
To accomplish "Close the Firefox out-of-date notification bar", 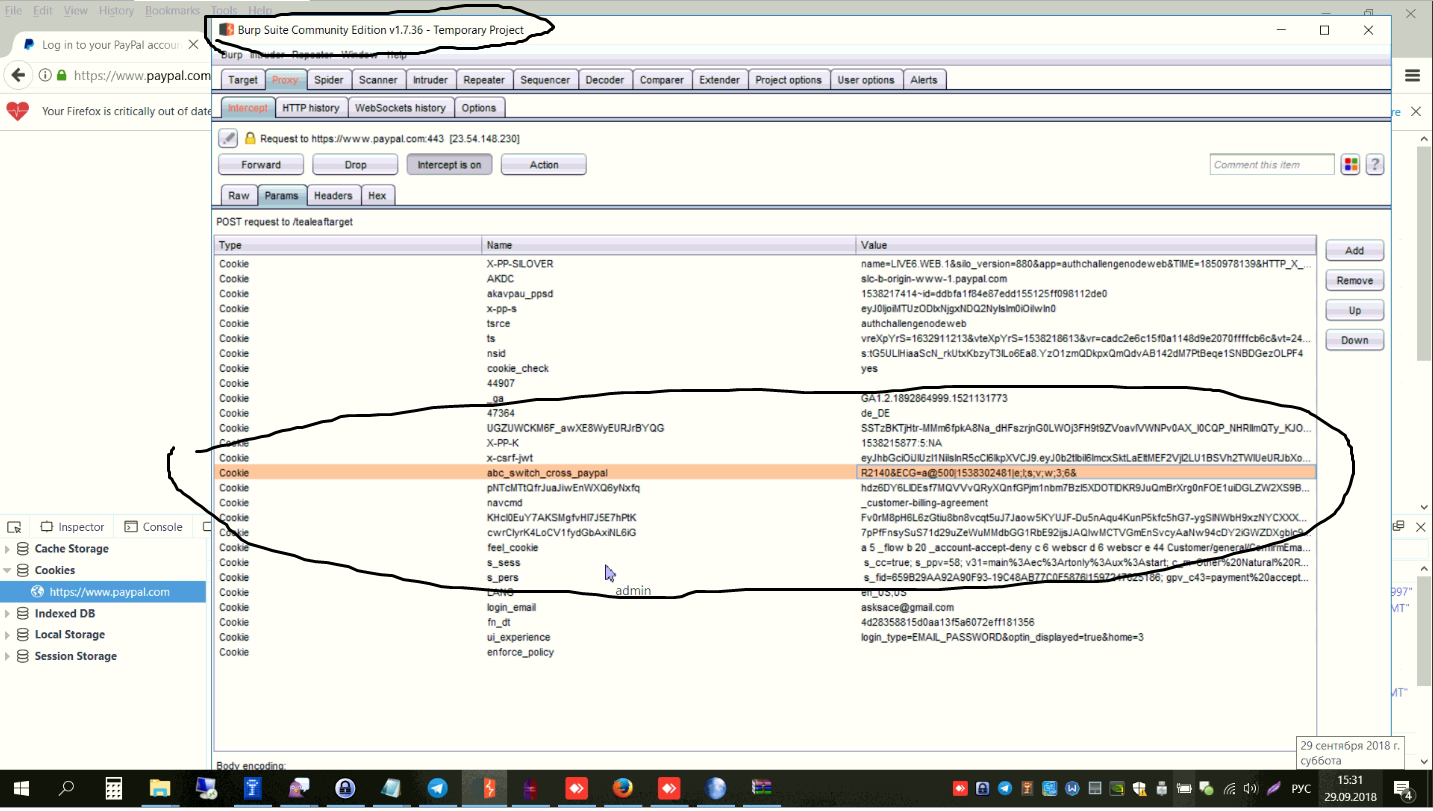I will pyautogui.click(x=1415, y=111).
